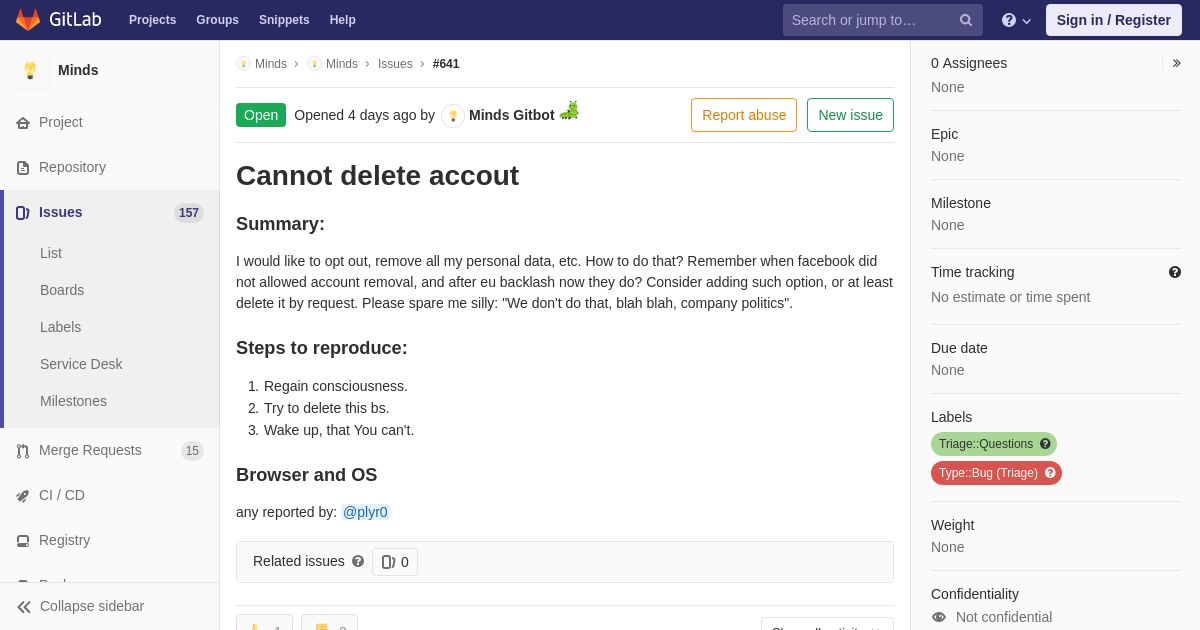Click the Report abuse button
The image size is (1200, 630).
click(x=744, y=115)
